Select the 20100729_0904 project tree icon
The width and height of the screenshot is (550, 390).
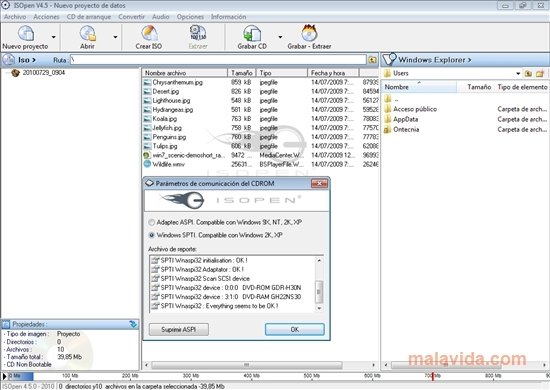coord(15,73)
